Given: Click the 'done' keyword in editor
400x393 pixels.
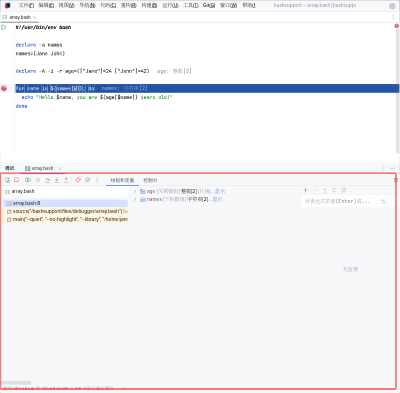Looking at the screenshot, I should (21, 106).
